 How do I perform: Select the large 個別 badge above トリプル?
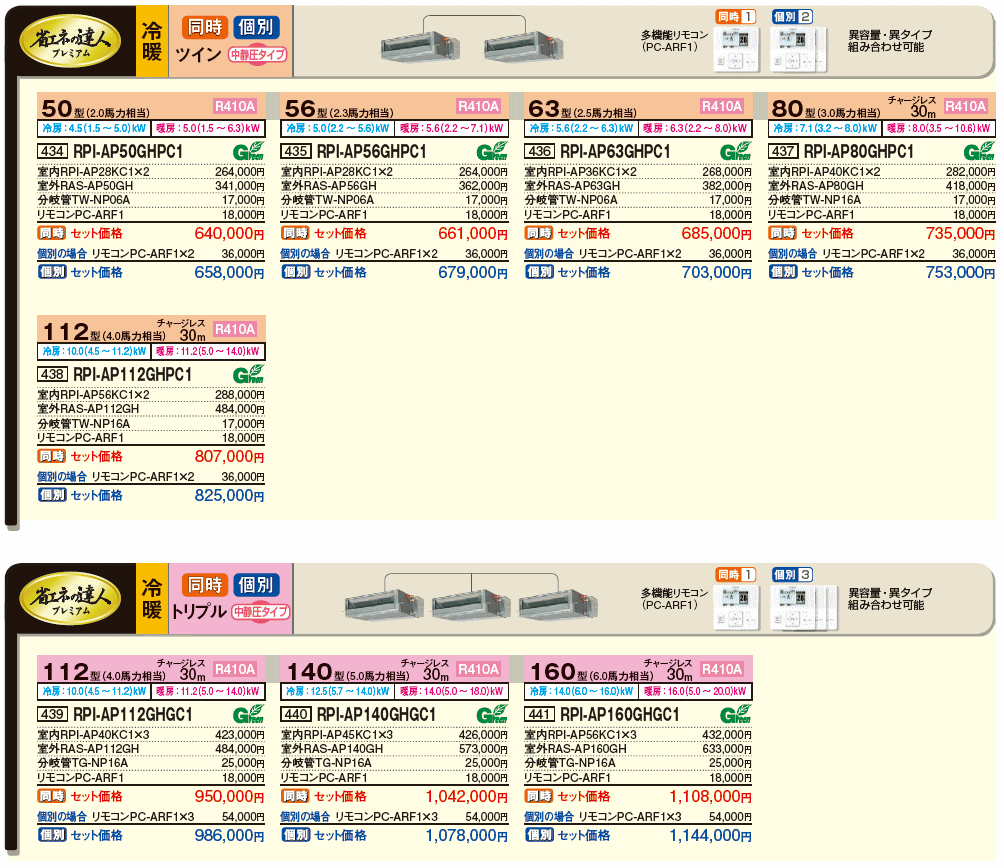pos(255,584)
